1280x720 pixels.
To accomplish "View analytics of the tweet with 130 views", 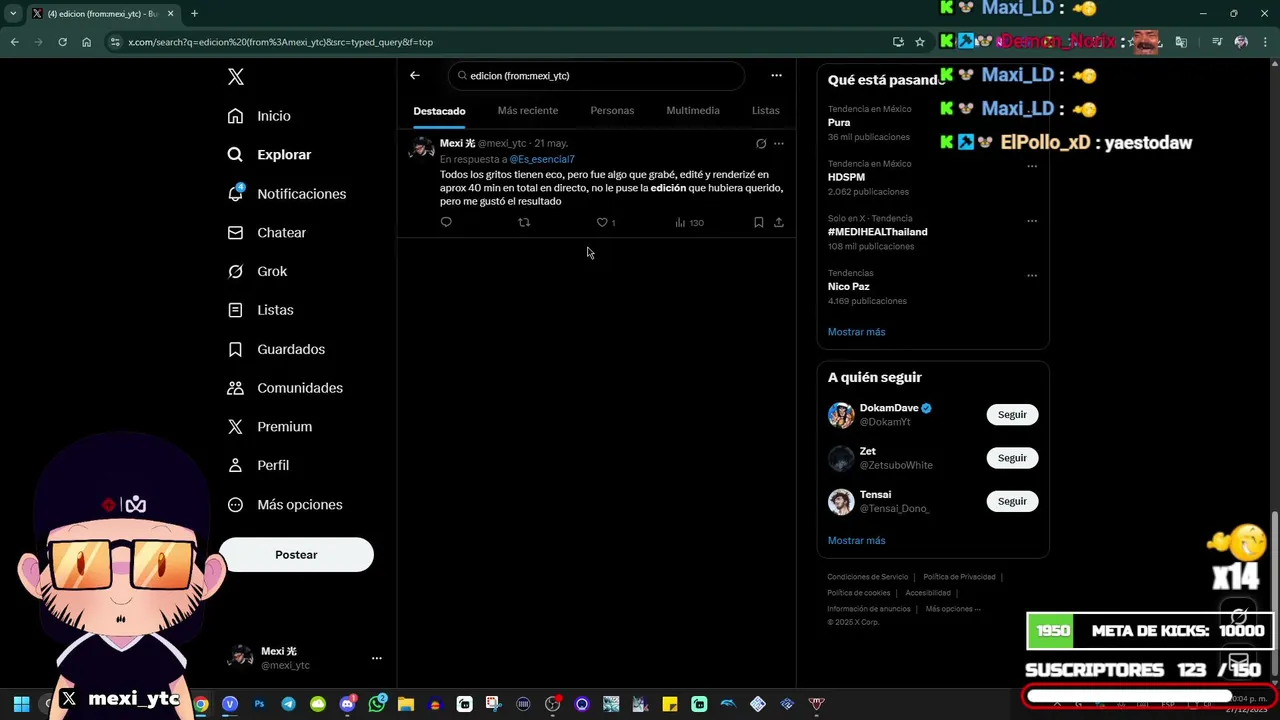I will (689, 223).
